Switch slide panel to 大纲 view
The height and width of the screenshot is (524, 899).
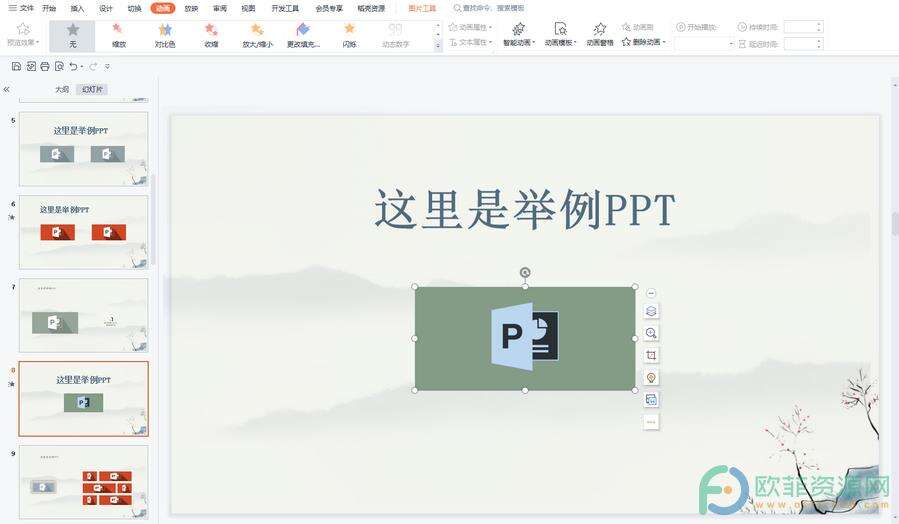[62, 89]
